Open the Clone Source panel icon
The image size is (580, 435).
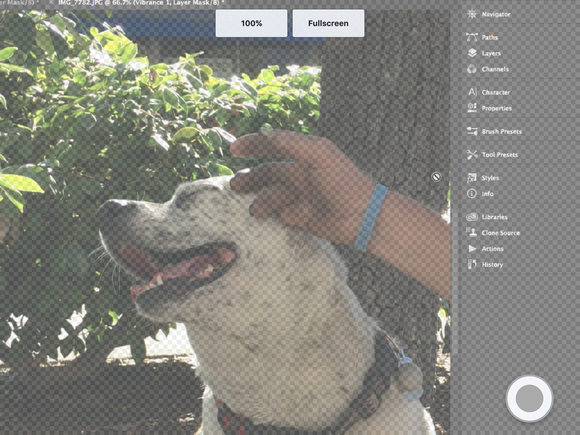pyautogui.click(x=472, y=232)
